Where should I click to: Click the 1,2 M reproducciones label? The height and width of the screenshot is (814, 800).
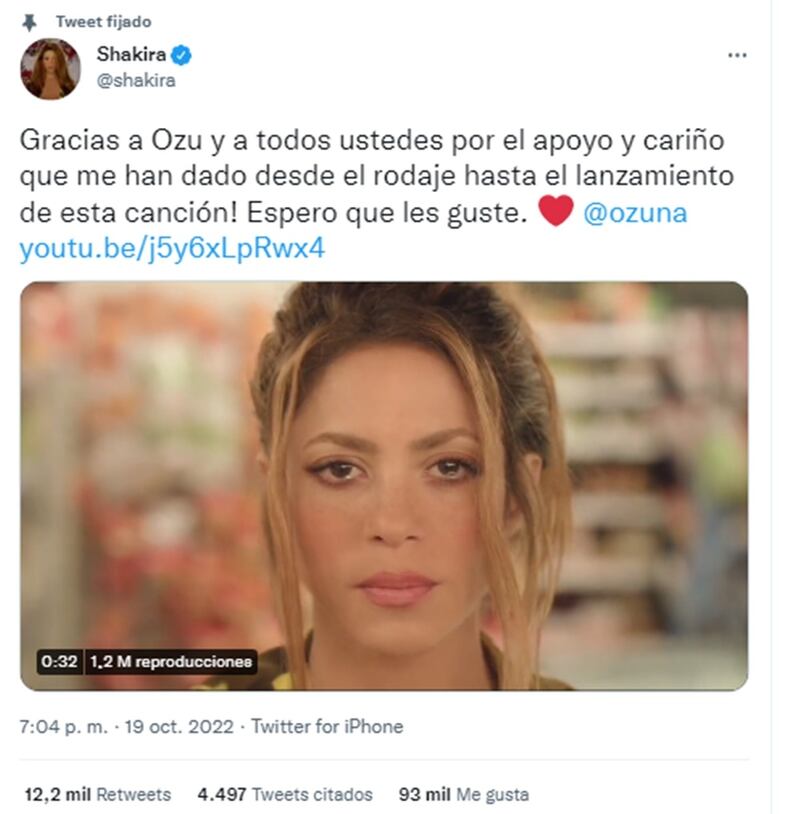(171, 662)
